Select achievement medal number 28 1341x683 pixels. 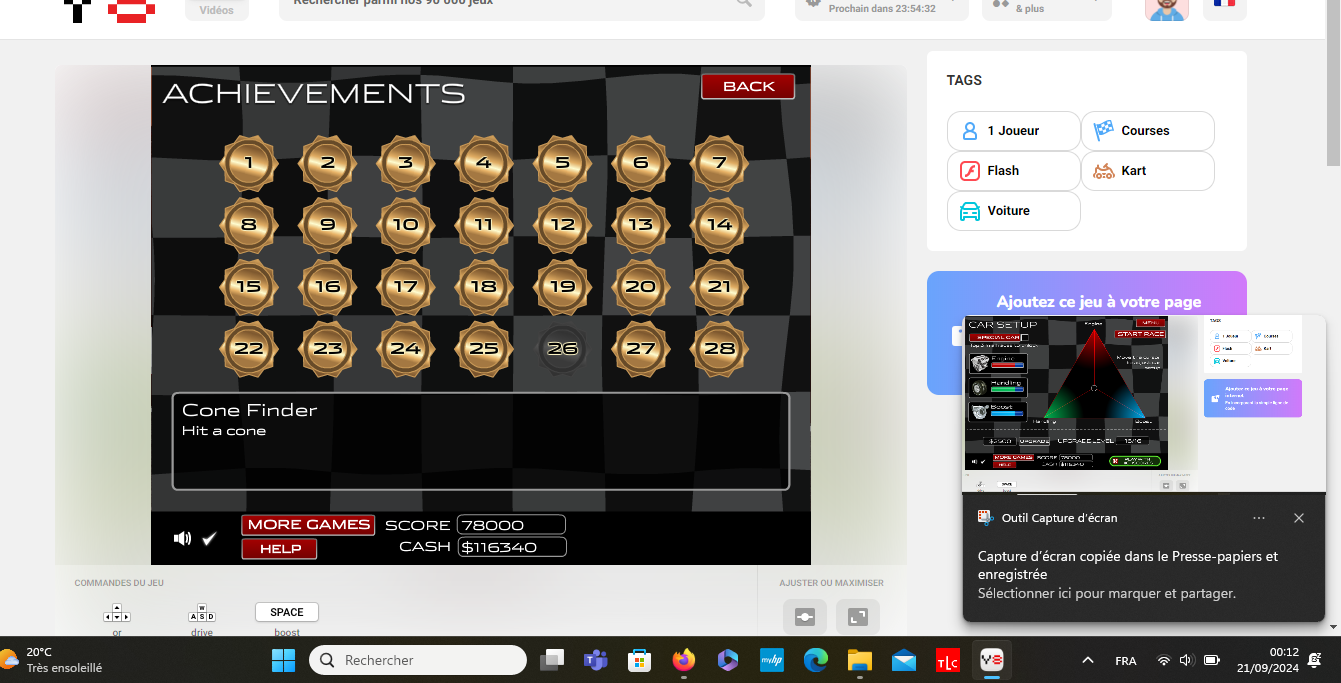click(x=719, y=349)
